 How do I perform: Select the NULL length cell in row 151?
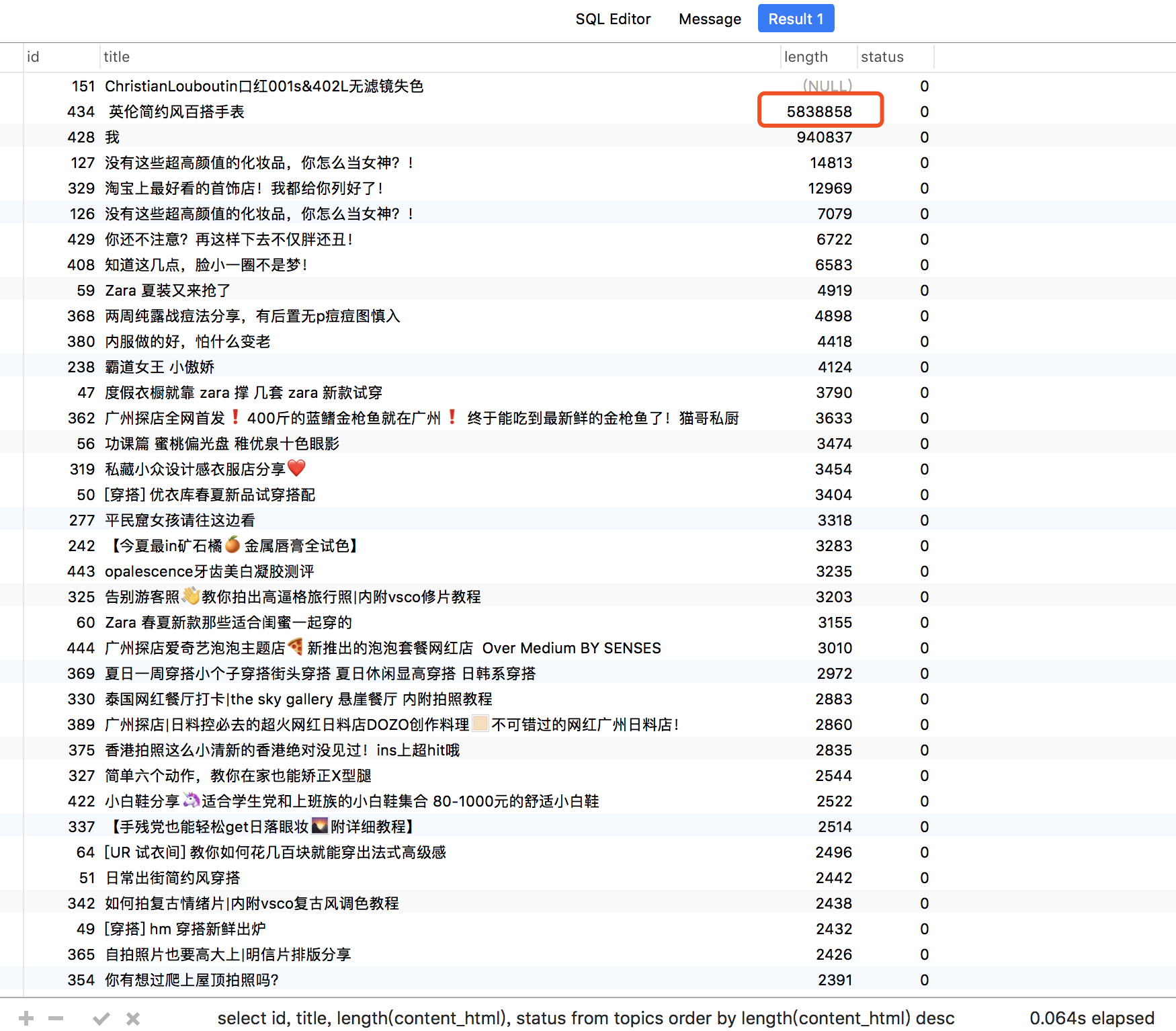click(x=827, y=86)
